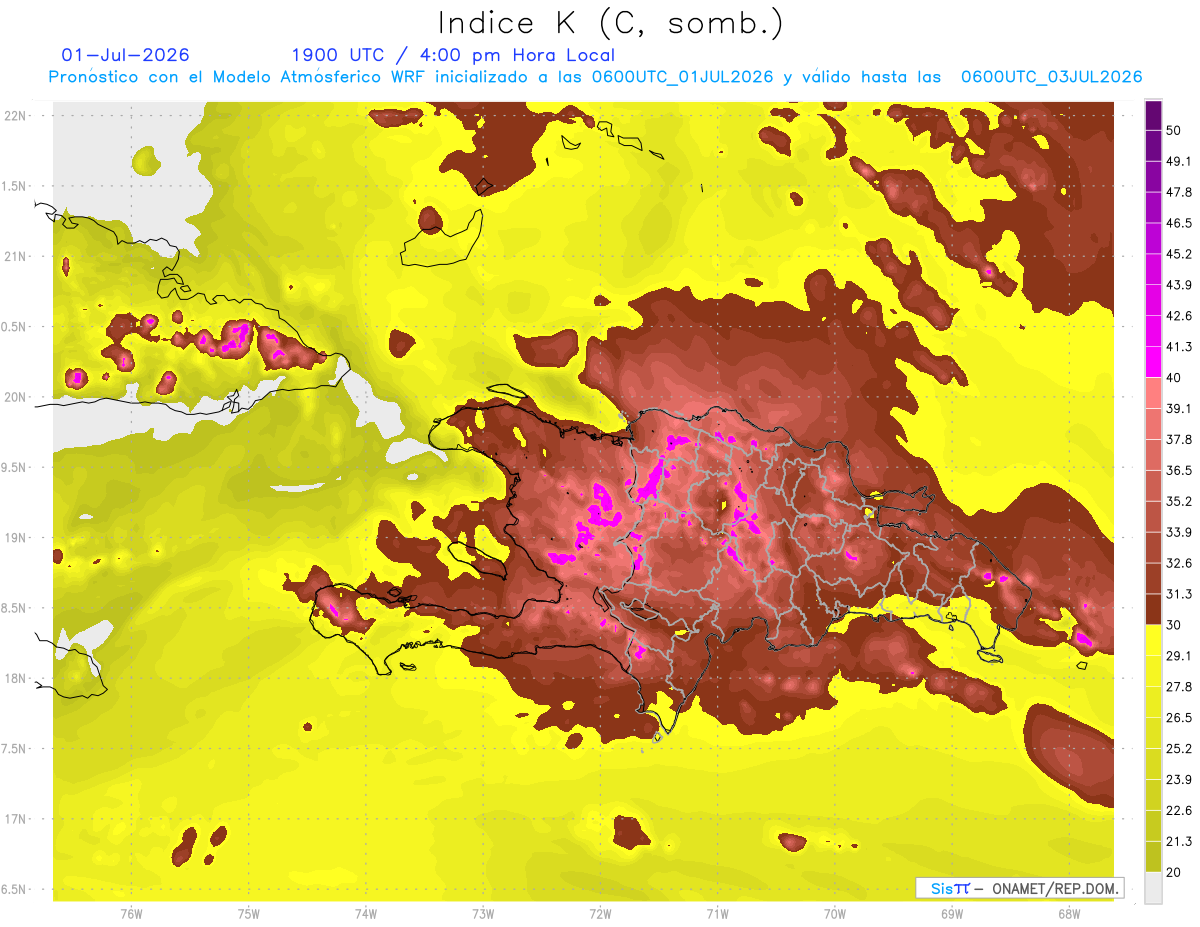Click the '69W' longitude label
Screen dimensions: 1200x927
pos(952,914)
